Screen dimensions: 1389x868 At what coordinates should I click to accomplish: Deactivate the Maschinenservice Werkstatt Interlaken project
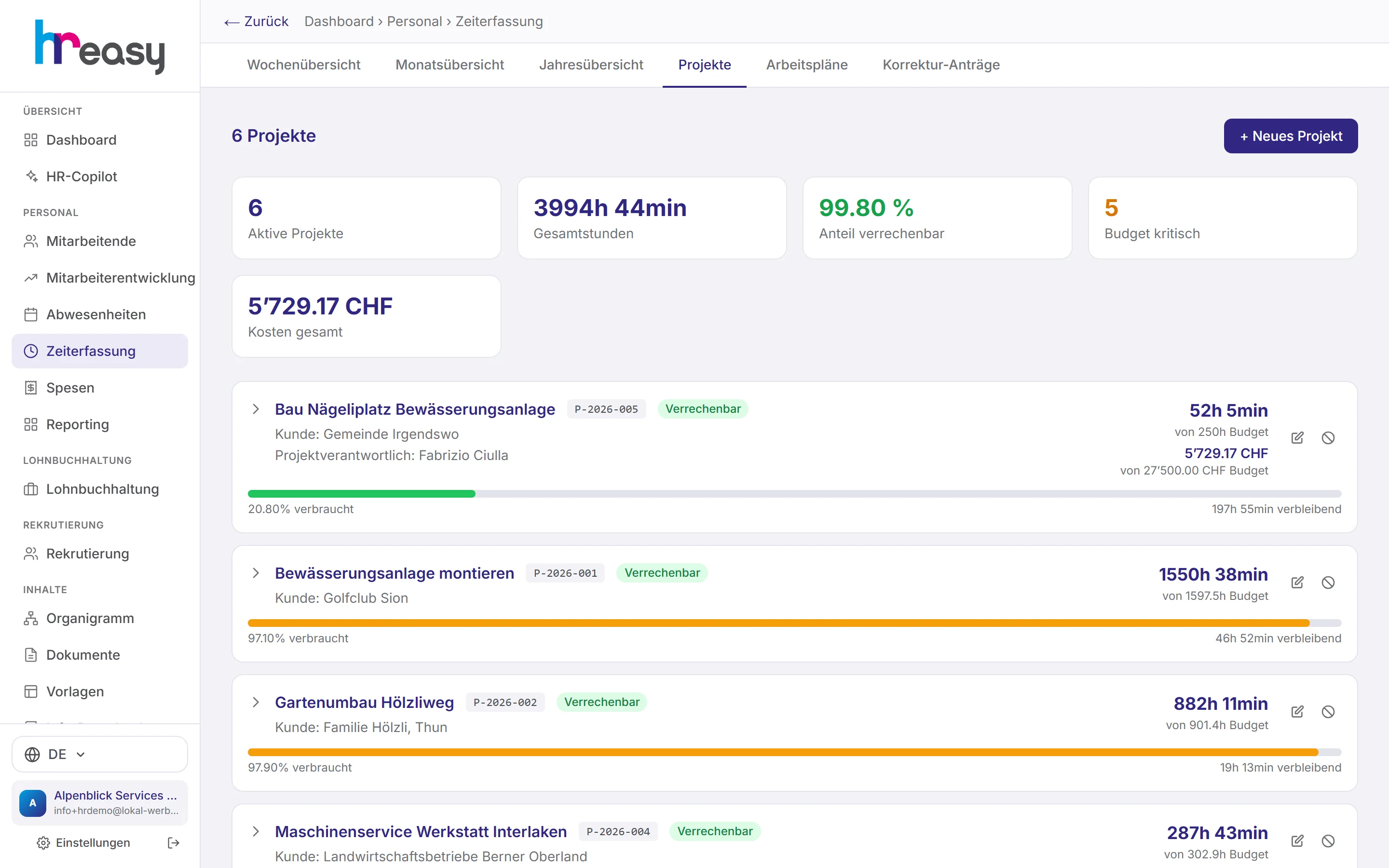pyautogui.click(x=1328, y=841)
